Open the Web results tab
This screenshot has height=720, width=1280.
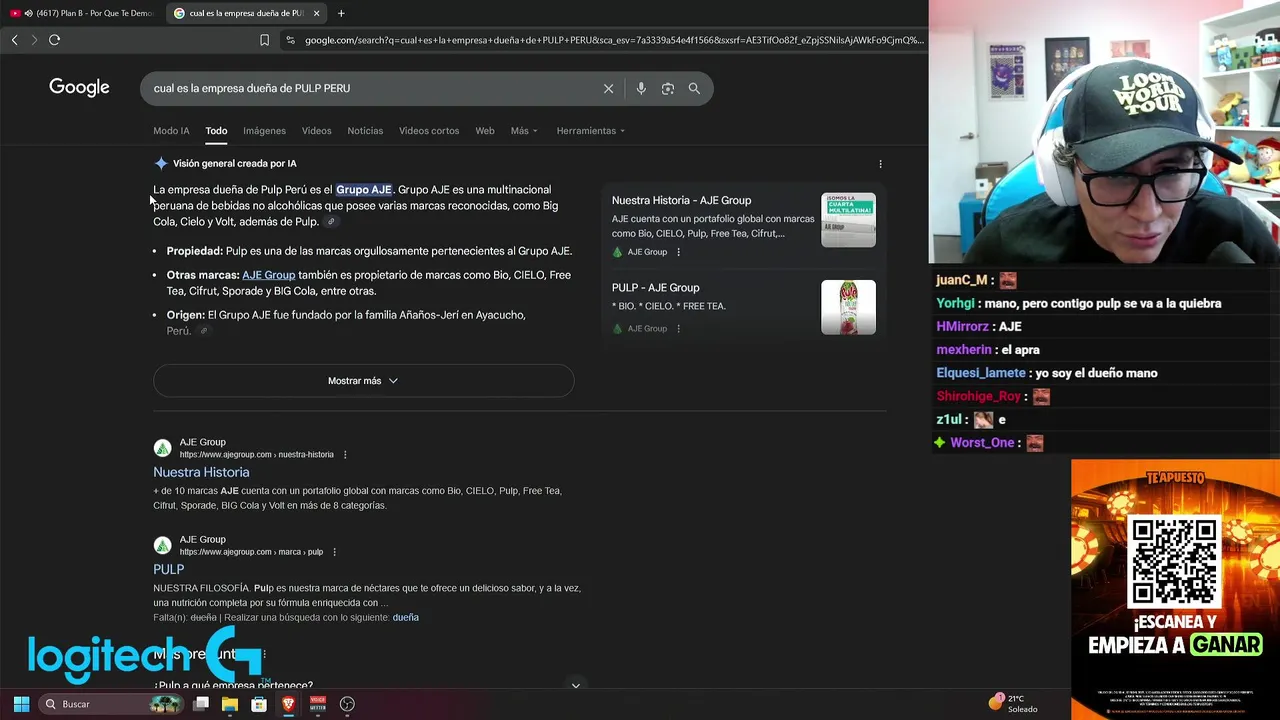click(x=485, y=131)
